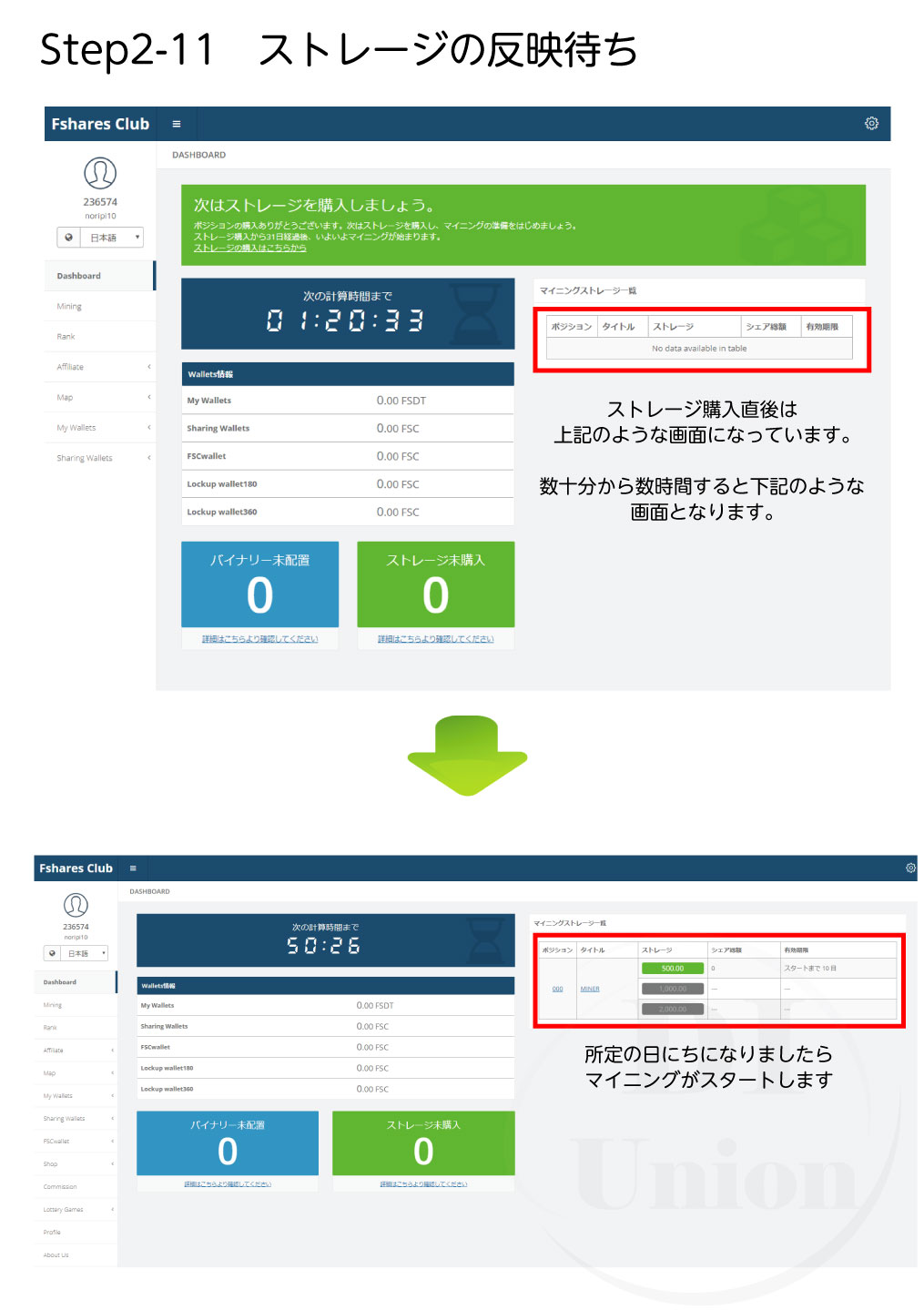924x1310 pixels.
Task: Click the green 500.00 progress bar
Action: point(672,968)
